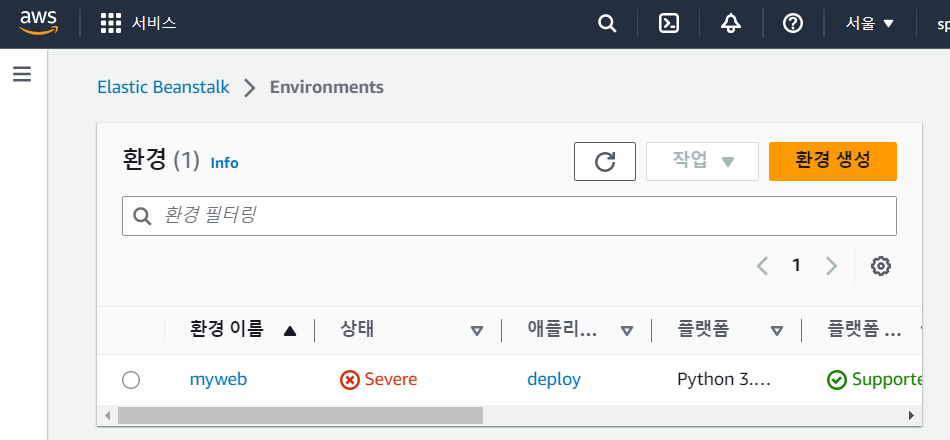950x440 pixels.
Task: Click the Severe status text
Action: [391, 379]
